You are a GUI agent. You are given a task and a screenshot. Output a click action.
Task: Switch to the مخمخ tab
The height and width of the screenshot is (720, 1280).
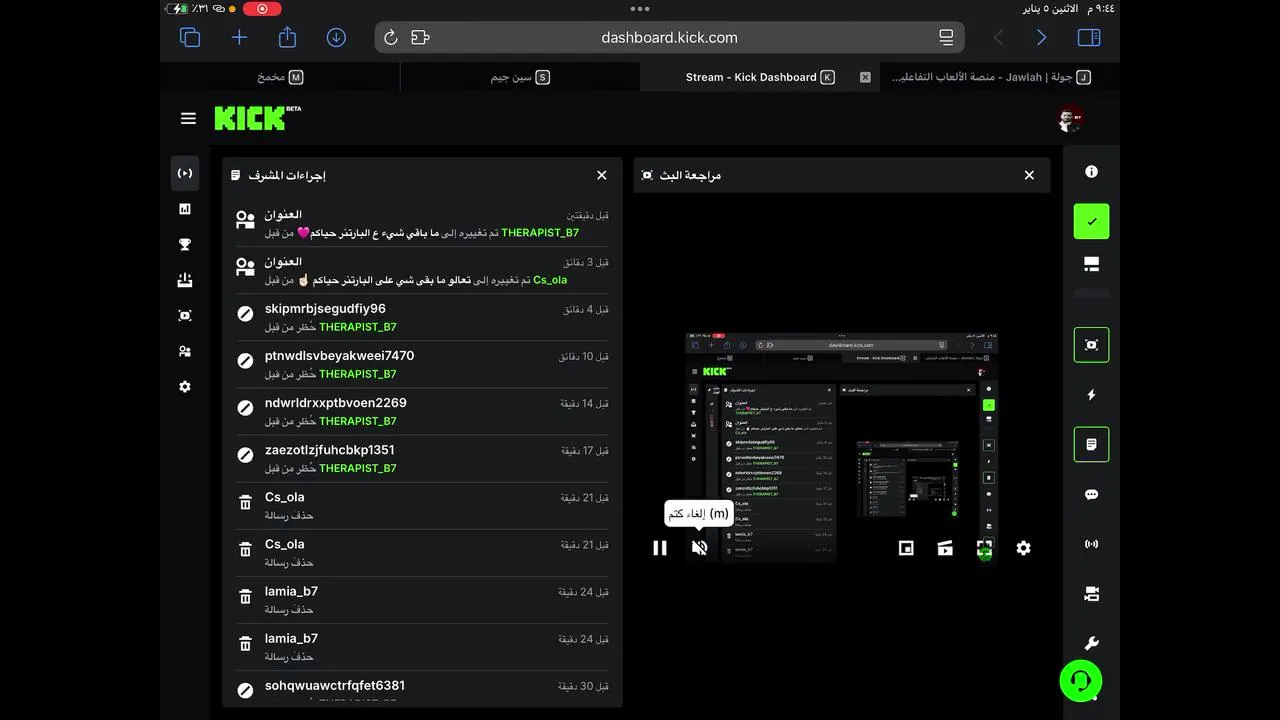click(280, 77)
